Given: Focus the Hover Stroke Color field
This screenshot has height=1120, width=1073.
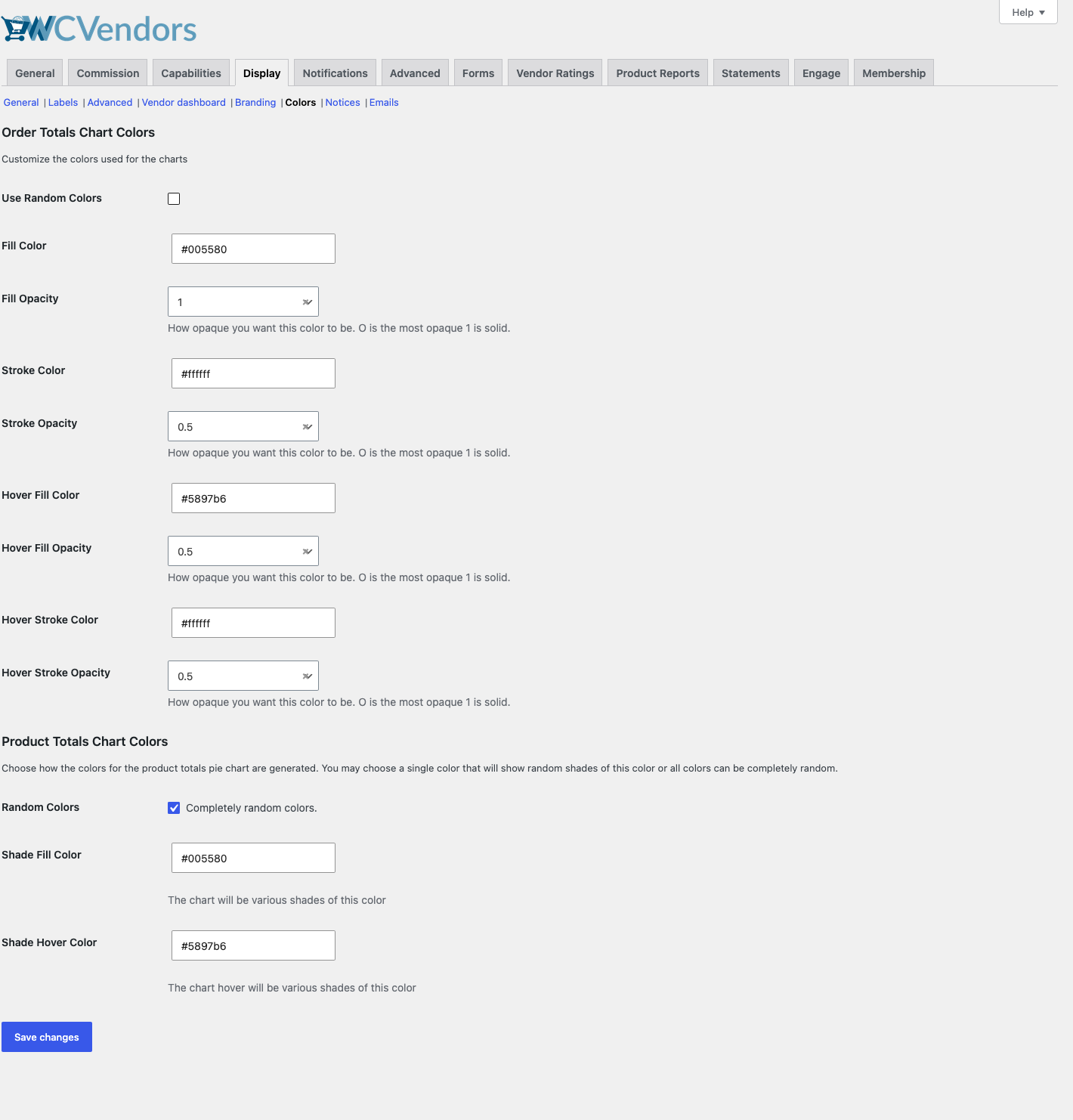Looking at the screenshot, I should pos(253,623).
